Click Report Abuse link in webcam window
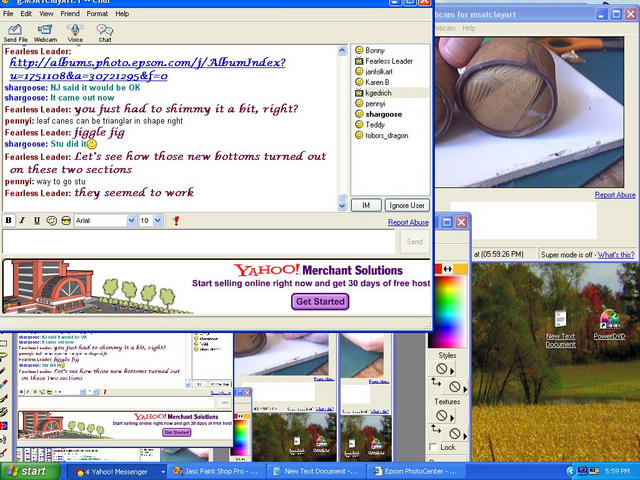 coord(615,195)
